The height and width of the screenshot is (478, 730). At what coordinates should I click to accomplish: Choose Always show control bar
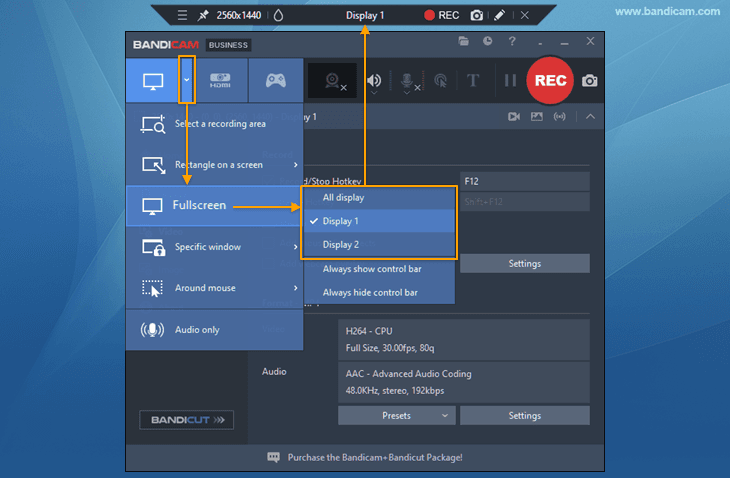pos(379,269)
